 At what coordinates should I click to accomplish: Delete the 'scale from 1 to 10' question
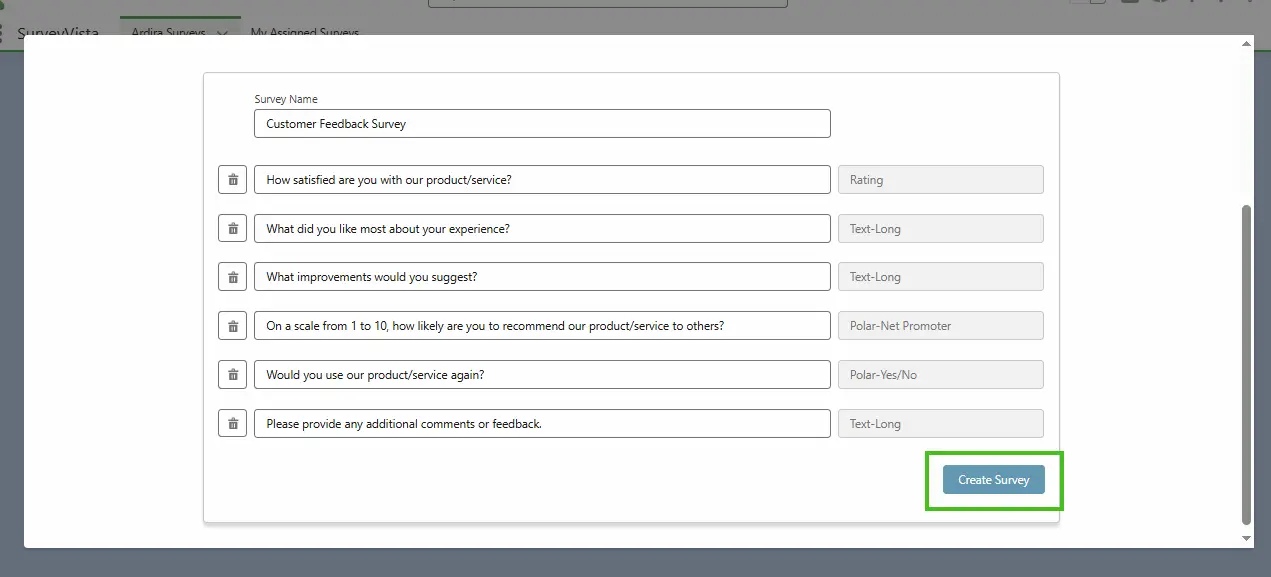coord(232,326)
